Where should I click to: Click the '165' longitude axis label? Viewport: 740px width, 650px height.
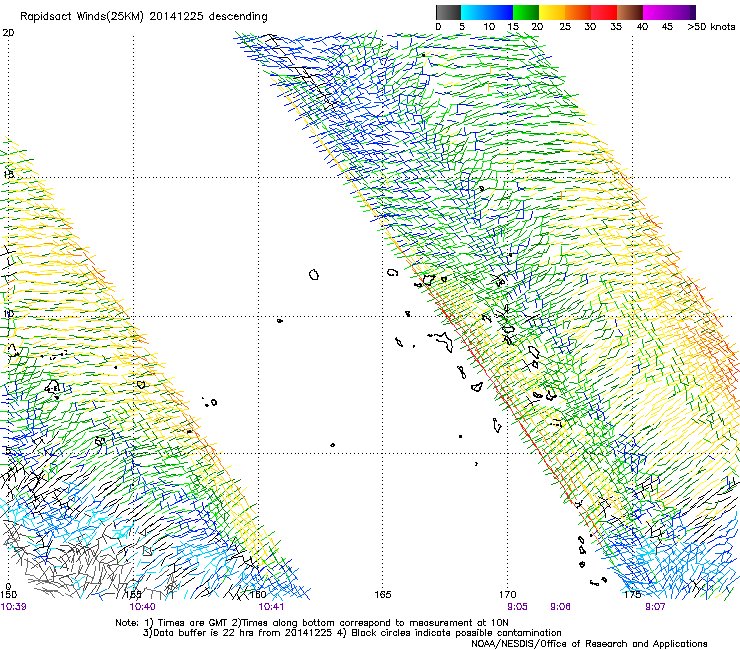tap(383, 594)
